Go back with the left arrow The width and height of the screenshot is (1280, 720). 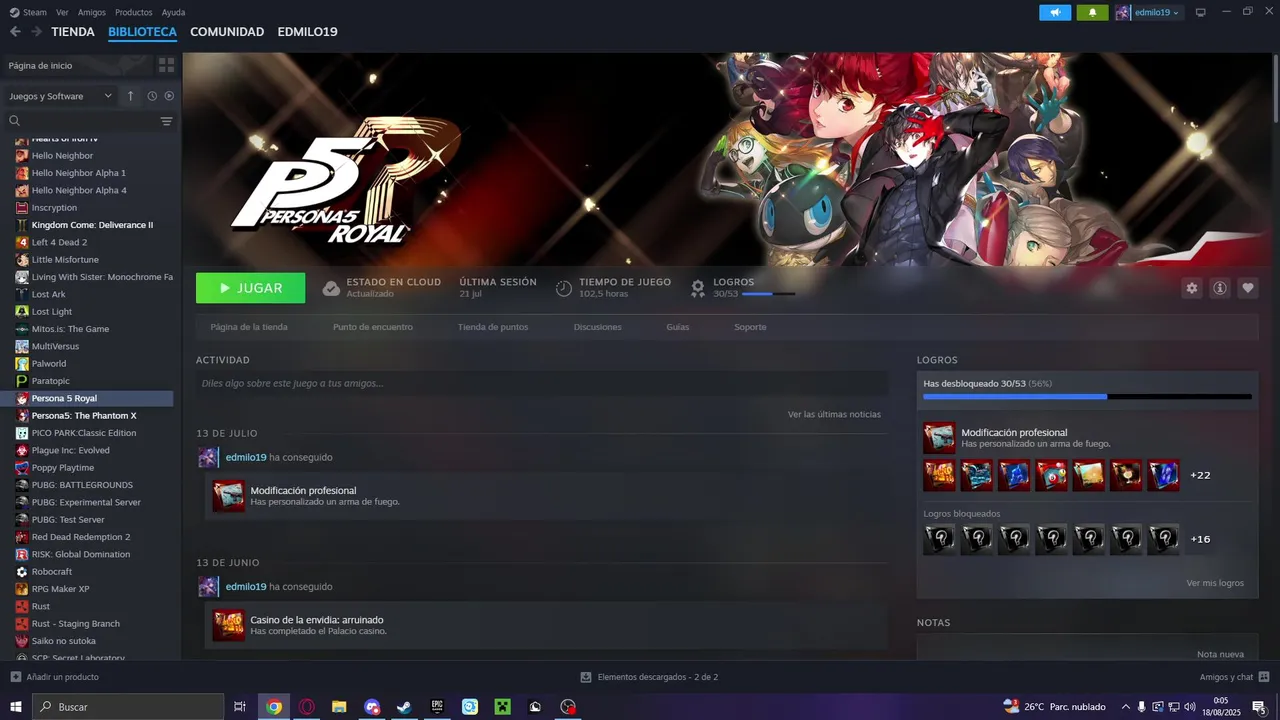coord(15,32)
